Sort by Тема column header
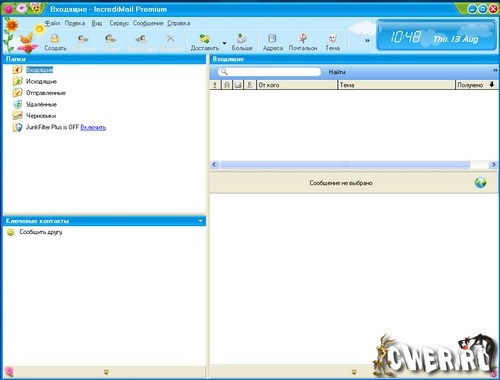Viewport: 500px width, 380px height. tap(396, 85)
